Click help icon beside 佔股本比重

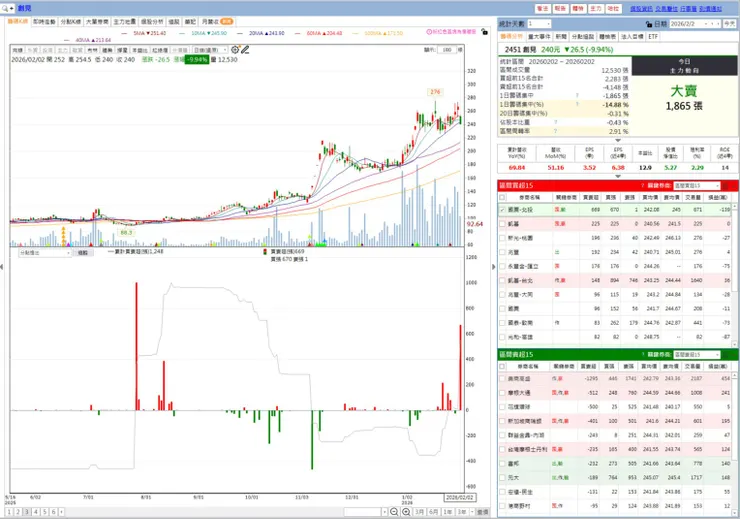pyautogui.click(x=555, y=123)
